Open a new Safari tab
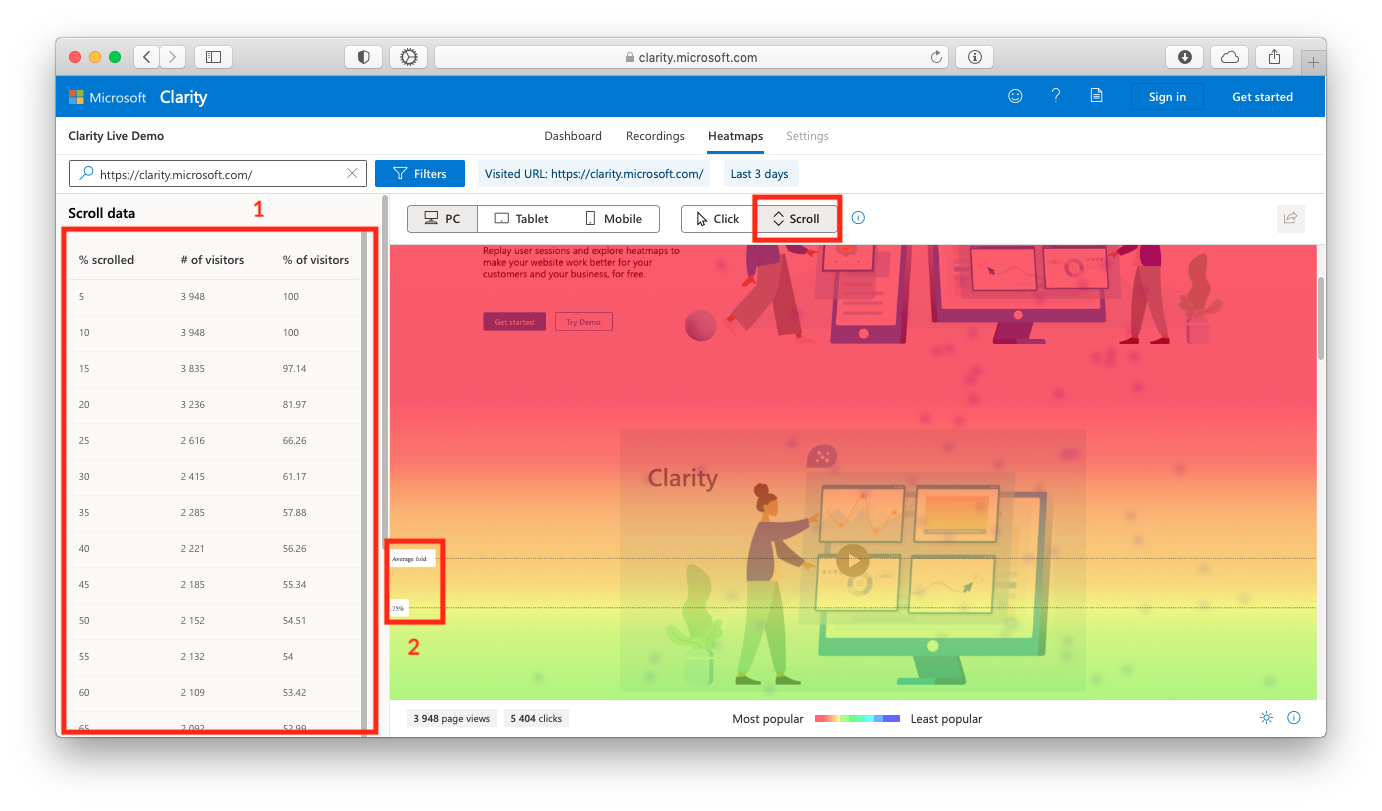This screenshot has width=1382, height=811. point(1313,62)
